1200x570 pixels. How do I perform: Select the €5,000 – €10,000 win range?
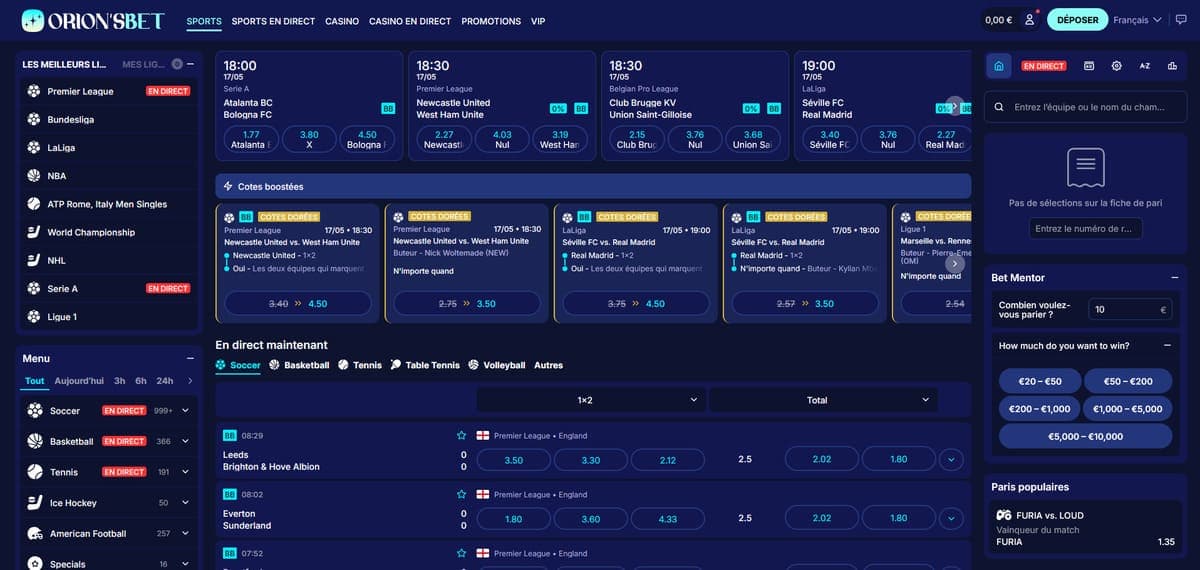(1085, 436)
